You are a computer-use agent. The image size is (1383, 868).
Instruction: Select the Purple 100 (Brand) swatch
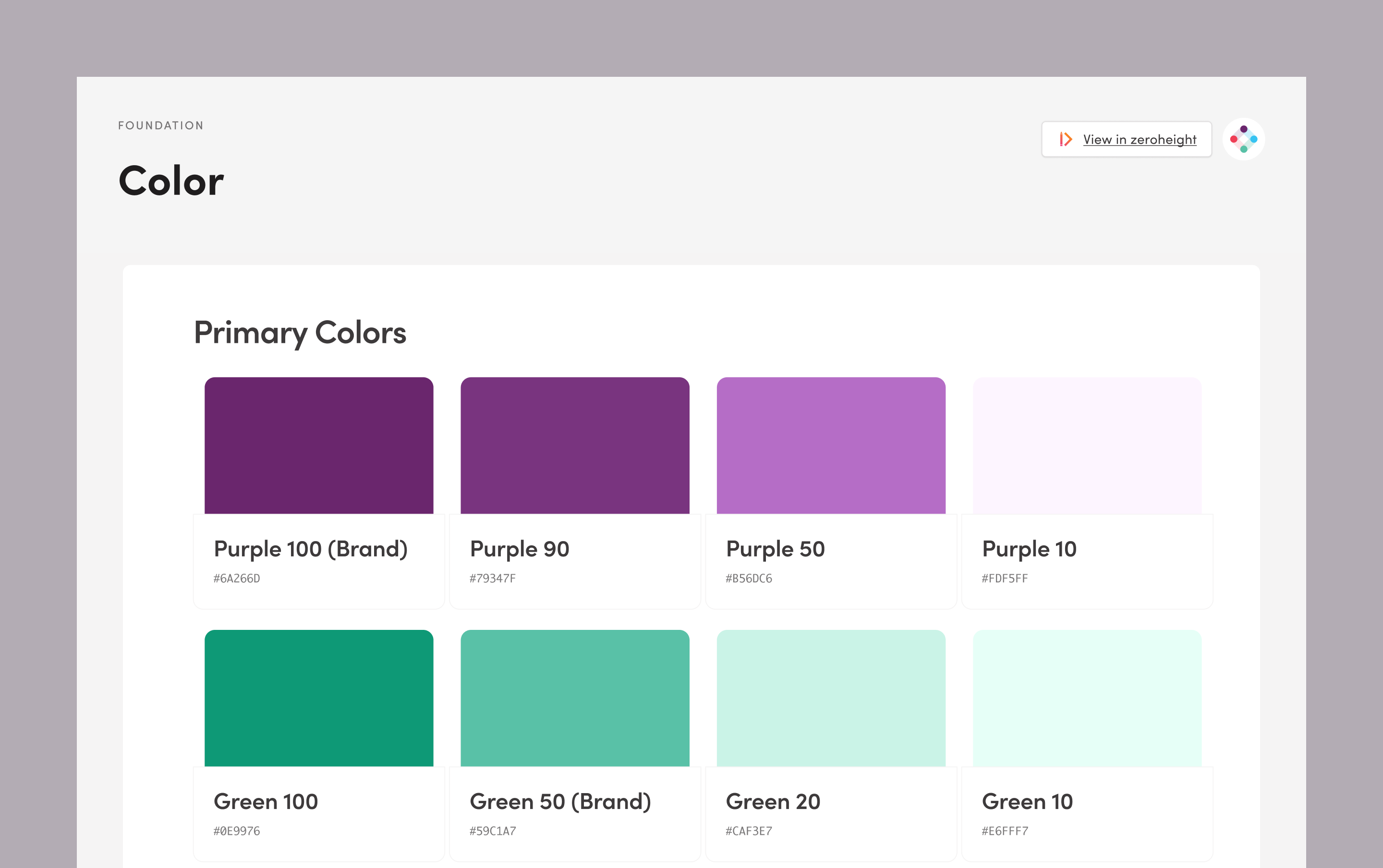point(319,446)
